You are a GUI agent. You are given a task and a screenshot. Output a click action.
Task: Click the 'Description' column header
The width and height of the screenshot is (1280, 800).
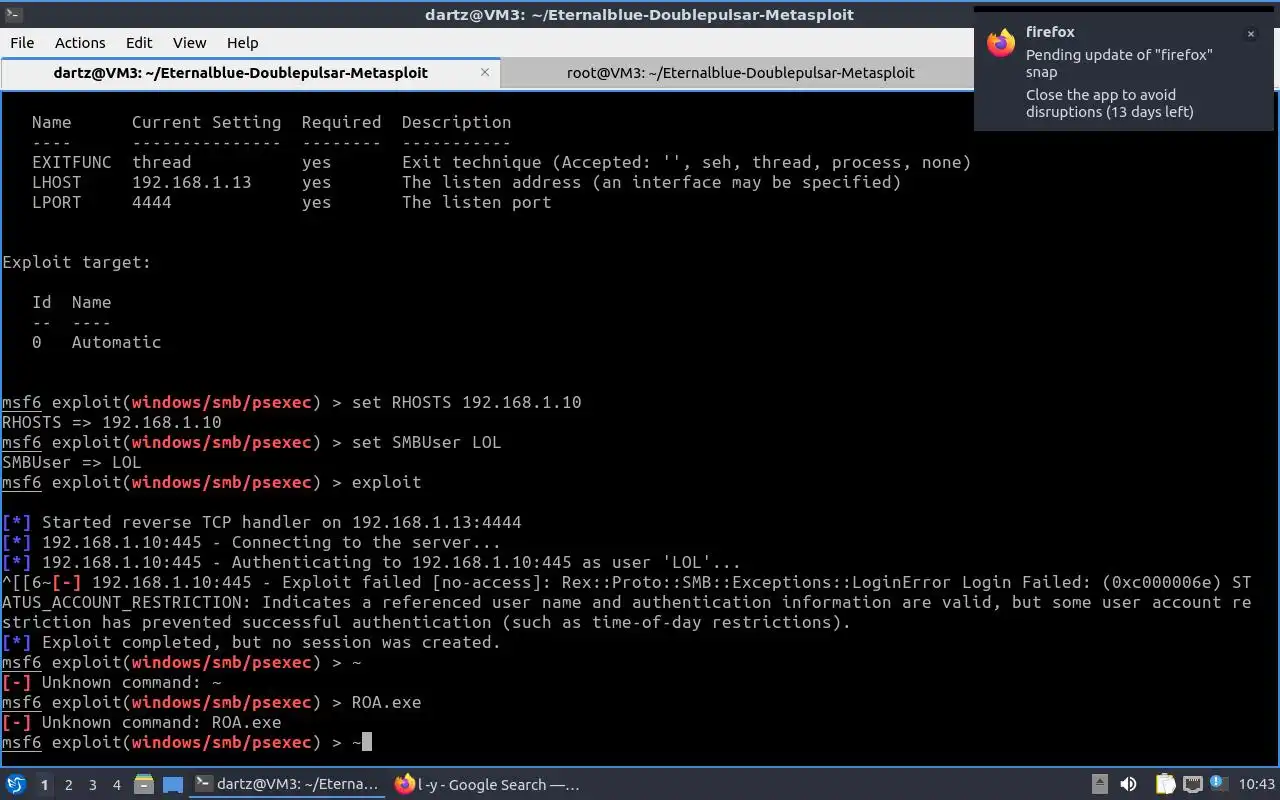pyautogui.click(x=457, y=122)
